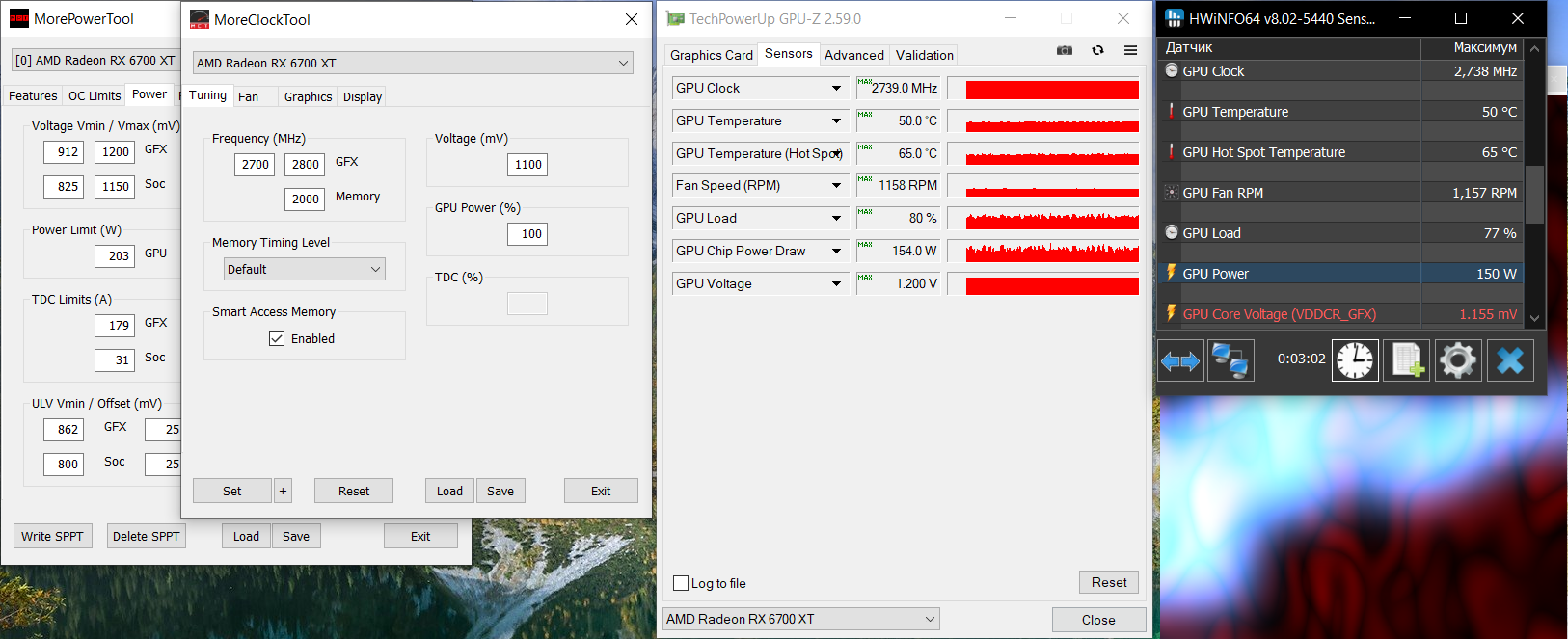Image resolution: width=1568 pixels, height=639 pixels.
Task: Switch to Graphics tab in MoreClockTool
Action: [x=308, y=96]
